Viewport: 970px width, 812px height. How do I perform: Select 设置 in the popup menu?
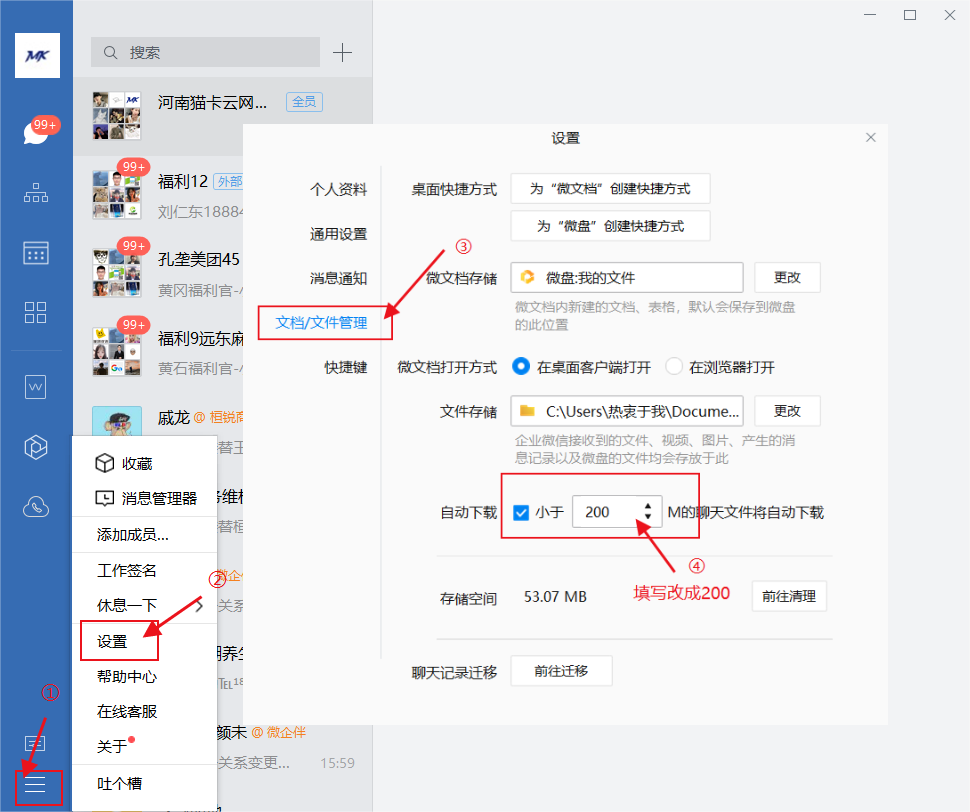tap(112, 641)
